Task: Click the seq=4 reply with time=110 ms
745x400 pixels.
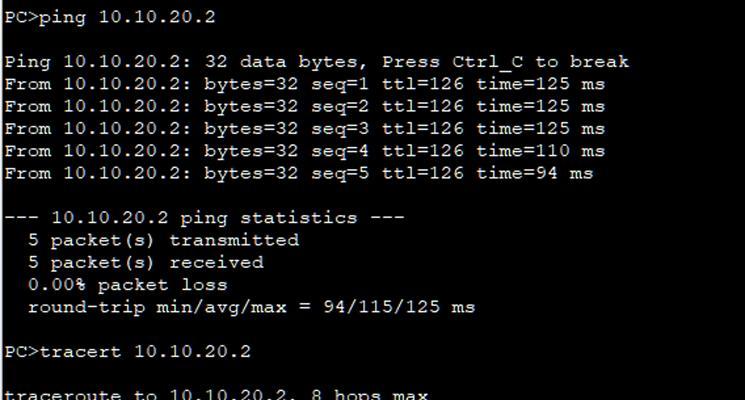Action: coord(305,152)
